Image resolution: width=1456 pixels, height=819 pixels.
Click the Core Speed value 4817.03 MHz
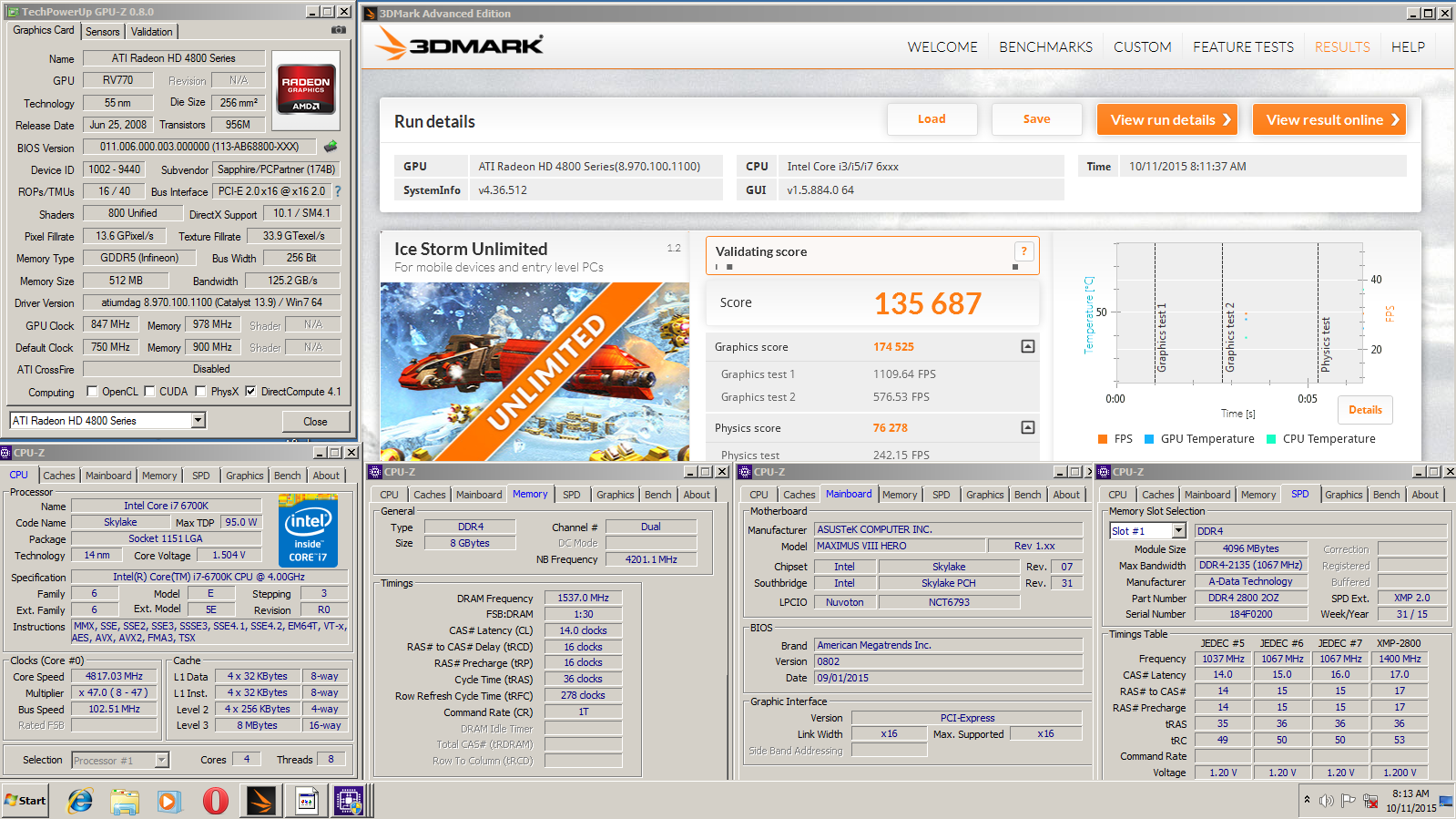[x=114, y=676]
